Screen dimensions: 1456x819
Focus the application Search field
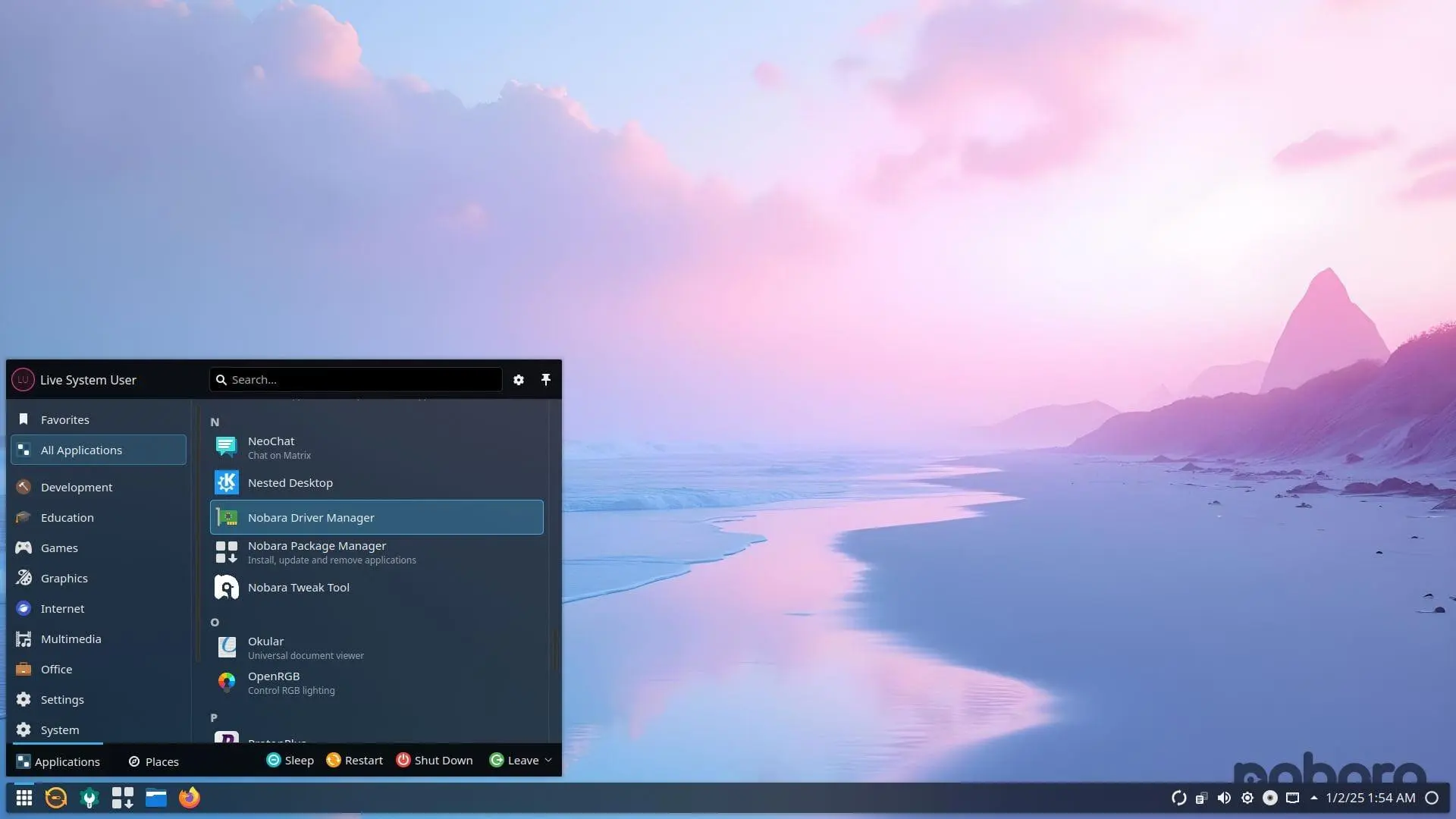tap(356, 379)
